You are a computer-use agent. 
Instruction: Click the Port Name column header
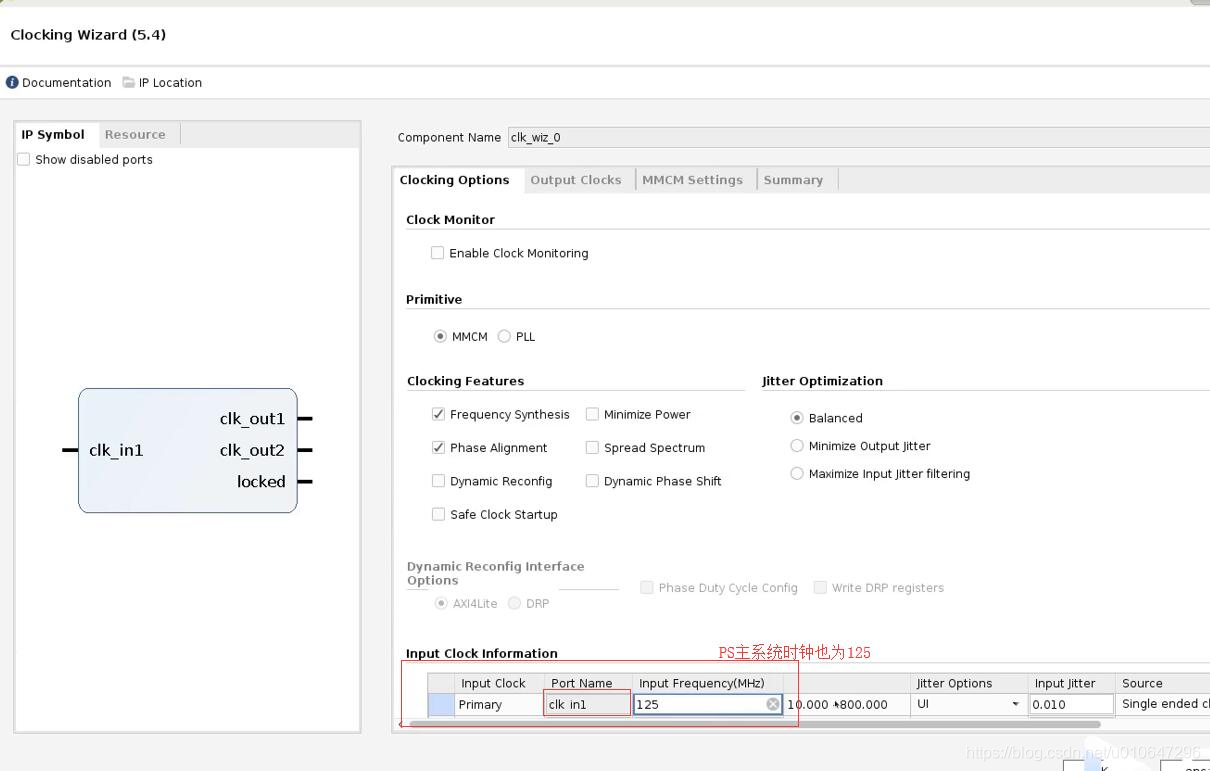pos(588,683)
